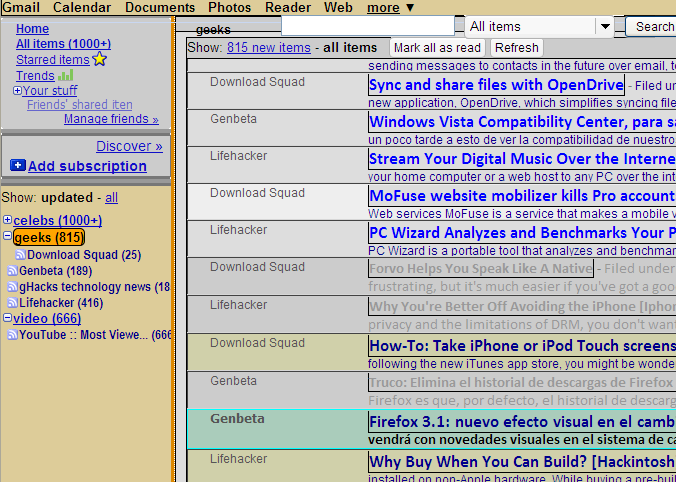
Task: Select Reader in the top bar
Action: pos(287,7)
